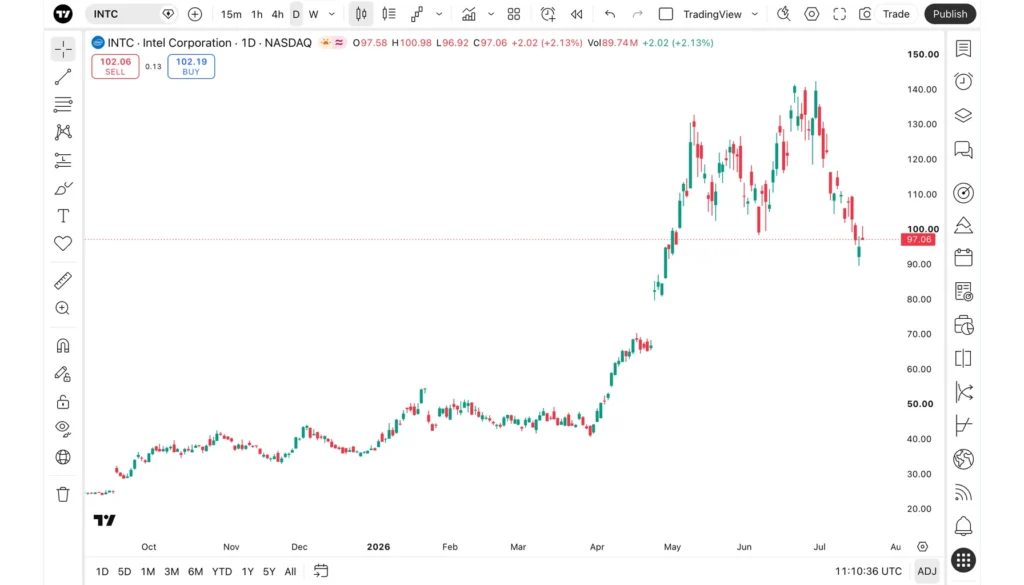1024x585 pixels.
Task: Start bar replay mode
Action: click(x=577, y=14)
